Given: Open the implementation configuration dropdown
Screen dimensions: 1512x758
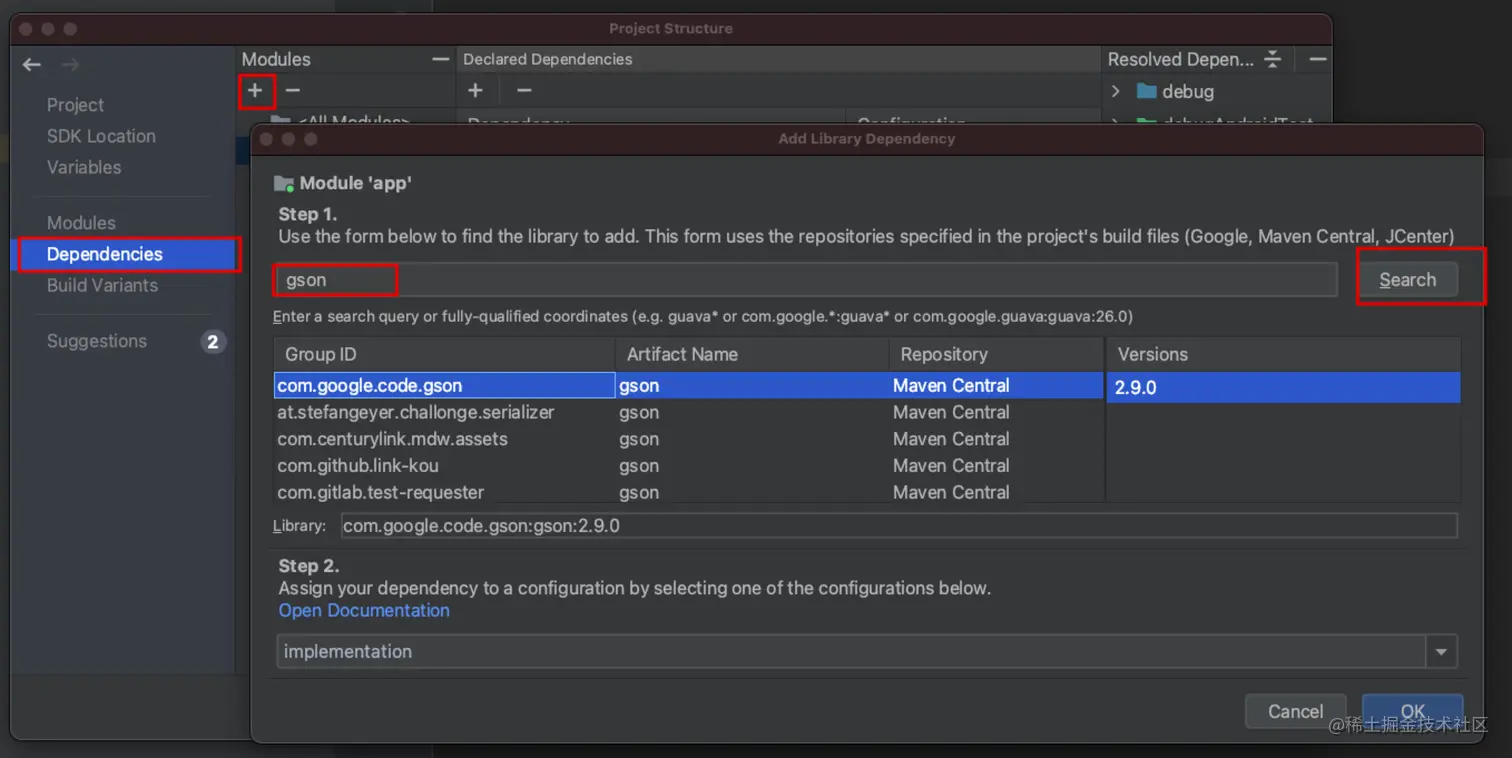Looking at the screenshot, I should (x=1441, y=652).
